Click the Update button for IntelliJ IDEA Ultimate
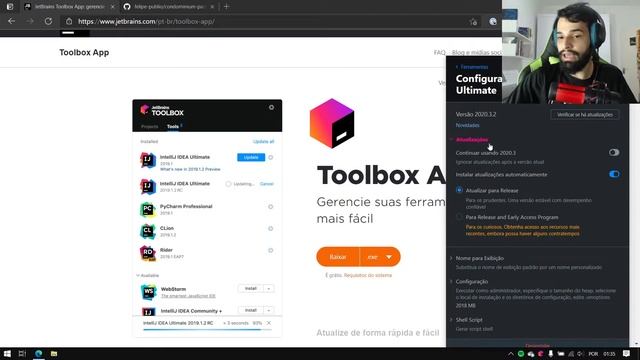The width and height of the screenshot is (640, 360). [251, 158]
